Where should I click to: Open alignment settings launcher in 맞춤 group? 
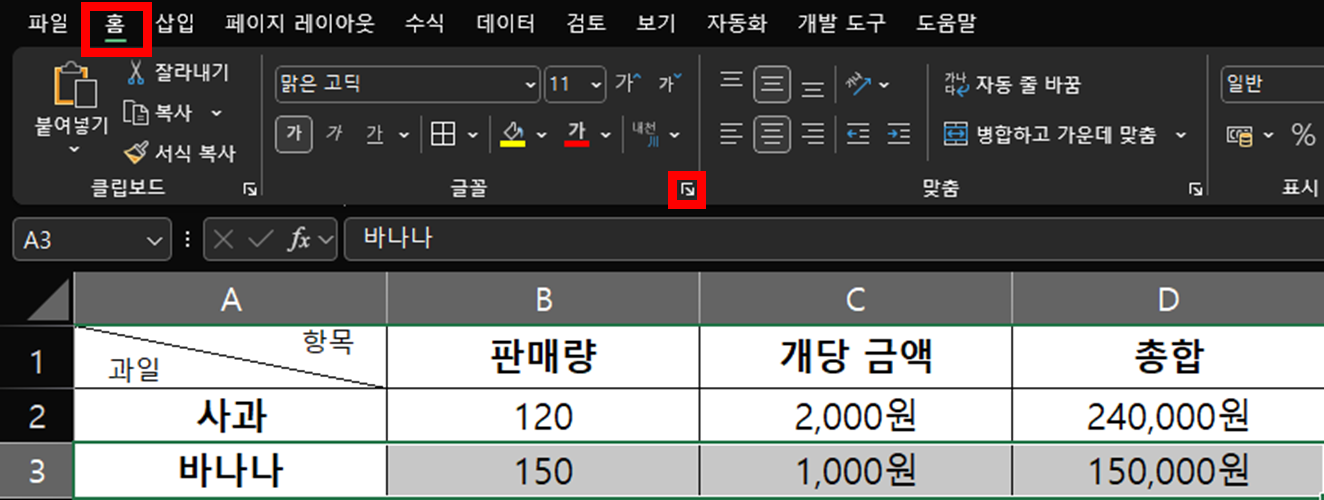coord(1194,189)
